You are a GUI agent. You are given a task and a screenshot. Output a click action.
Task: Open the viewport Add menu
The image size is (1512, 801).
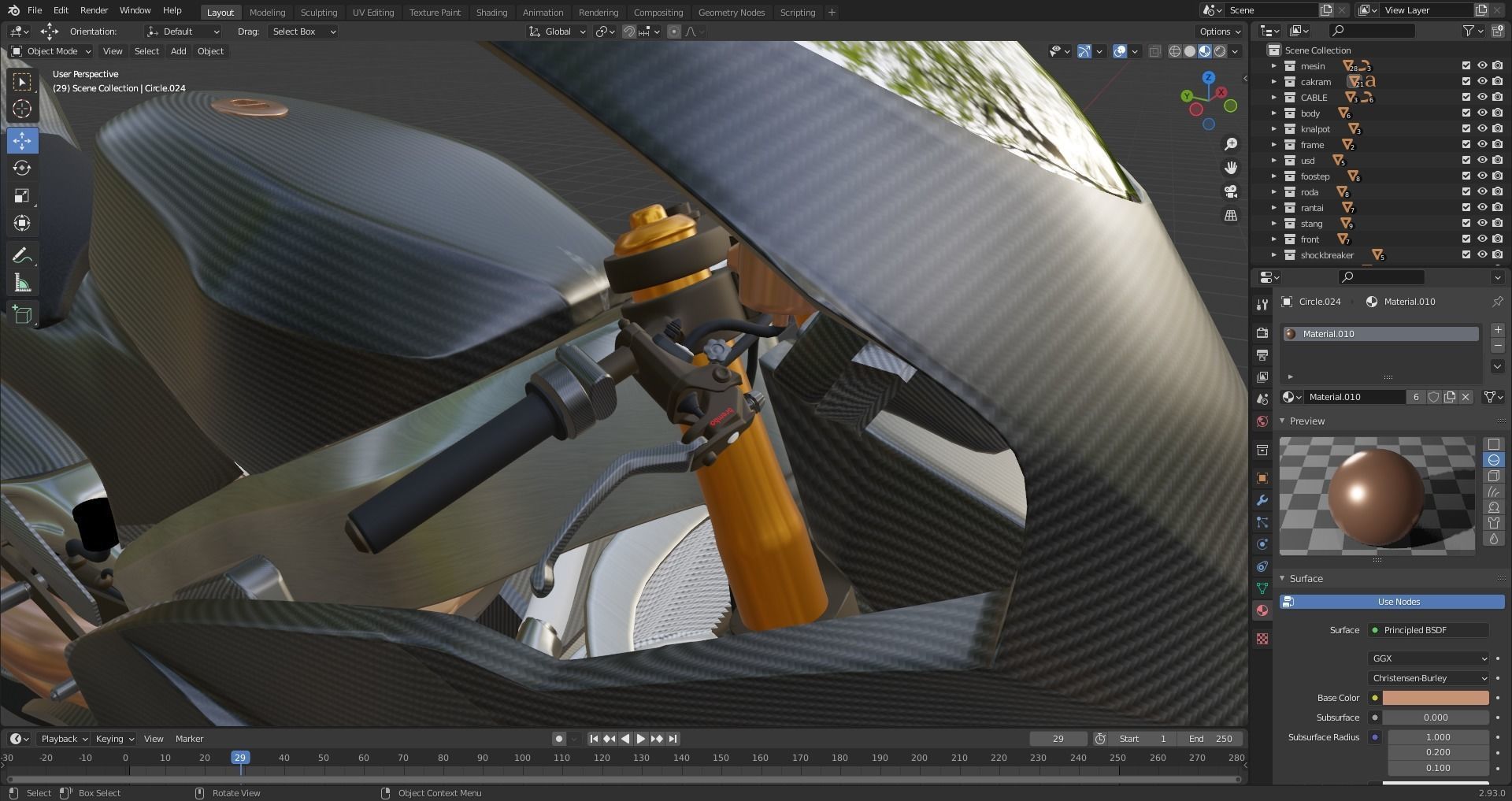(179, 51)
